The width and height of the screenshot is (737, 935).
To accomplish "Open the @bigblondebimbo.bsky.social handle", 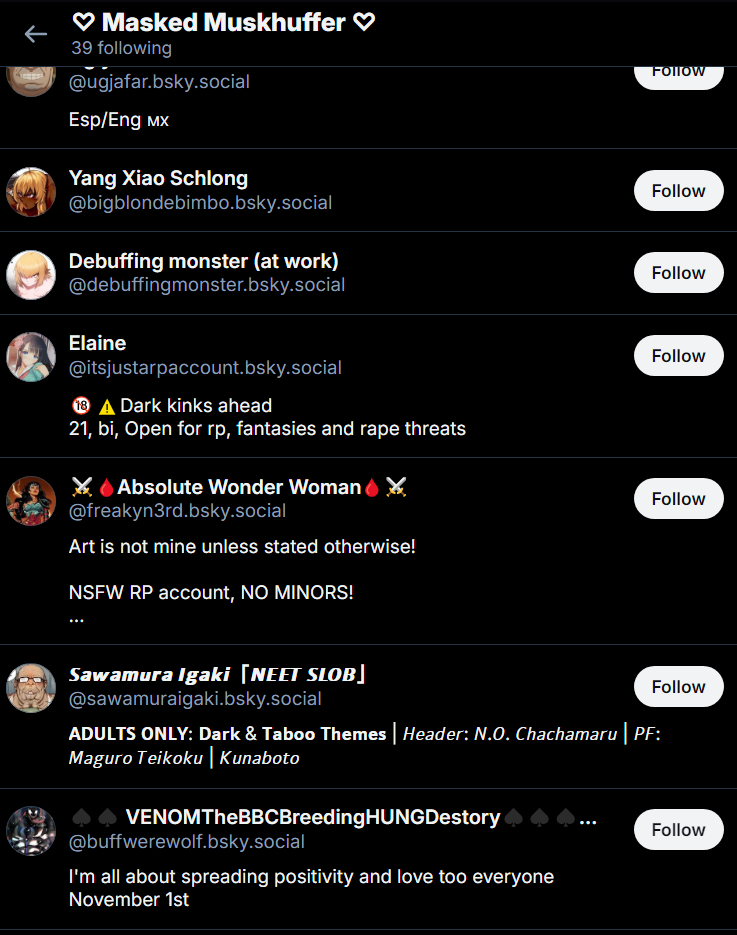I will (200, 203).
